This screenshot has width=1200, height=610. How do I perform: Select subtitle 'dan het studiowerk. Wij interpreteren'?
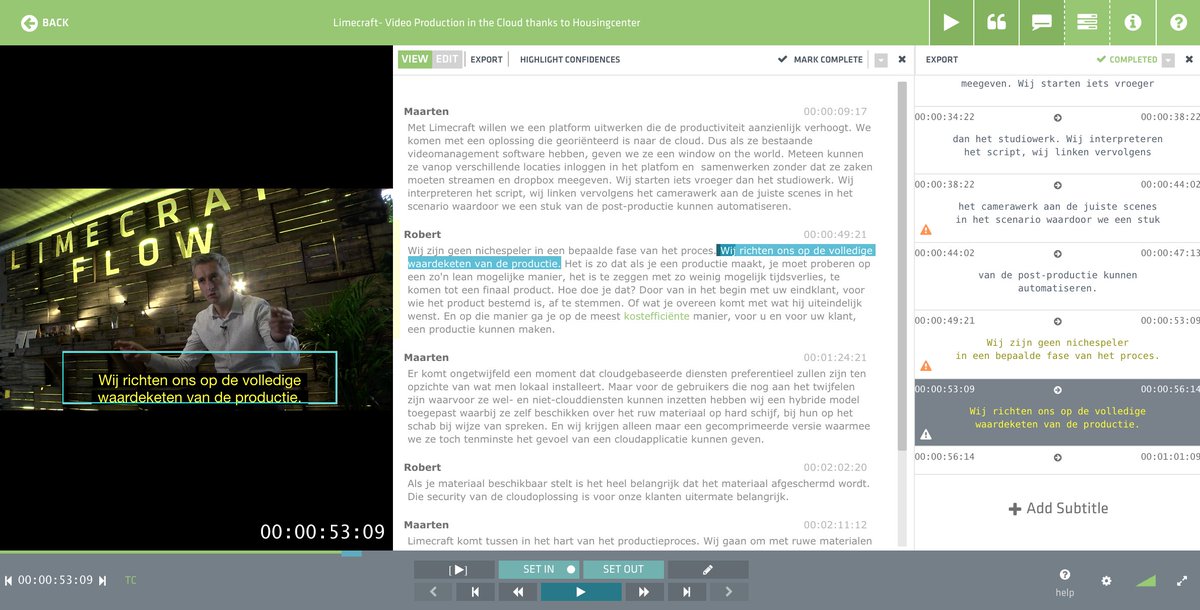point(1057,145)
